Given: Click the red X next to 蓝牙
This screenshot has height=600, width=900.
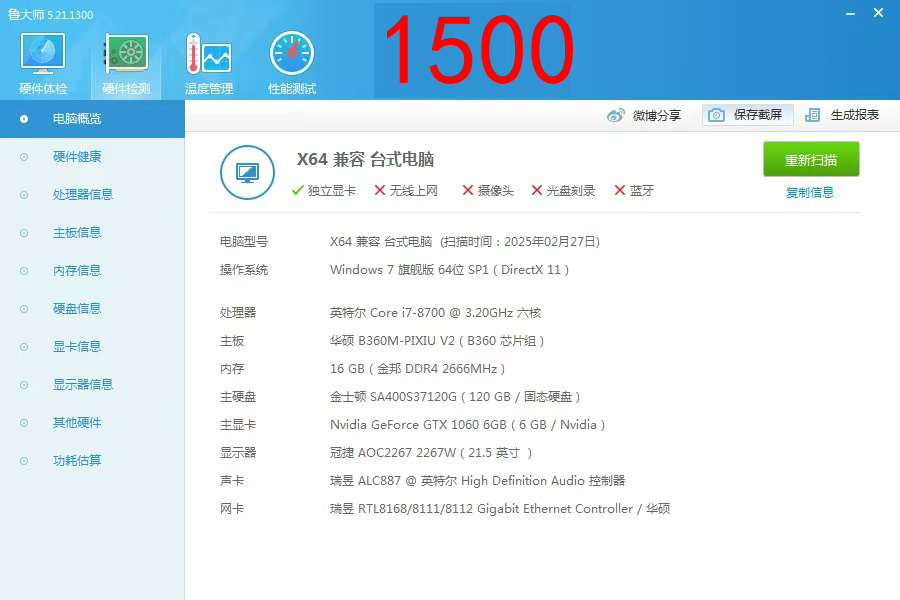Looking at the screenshot, I should tap(619, 190).
